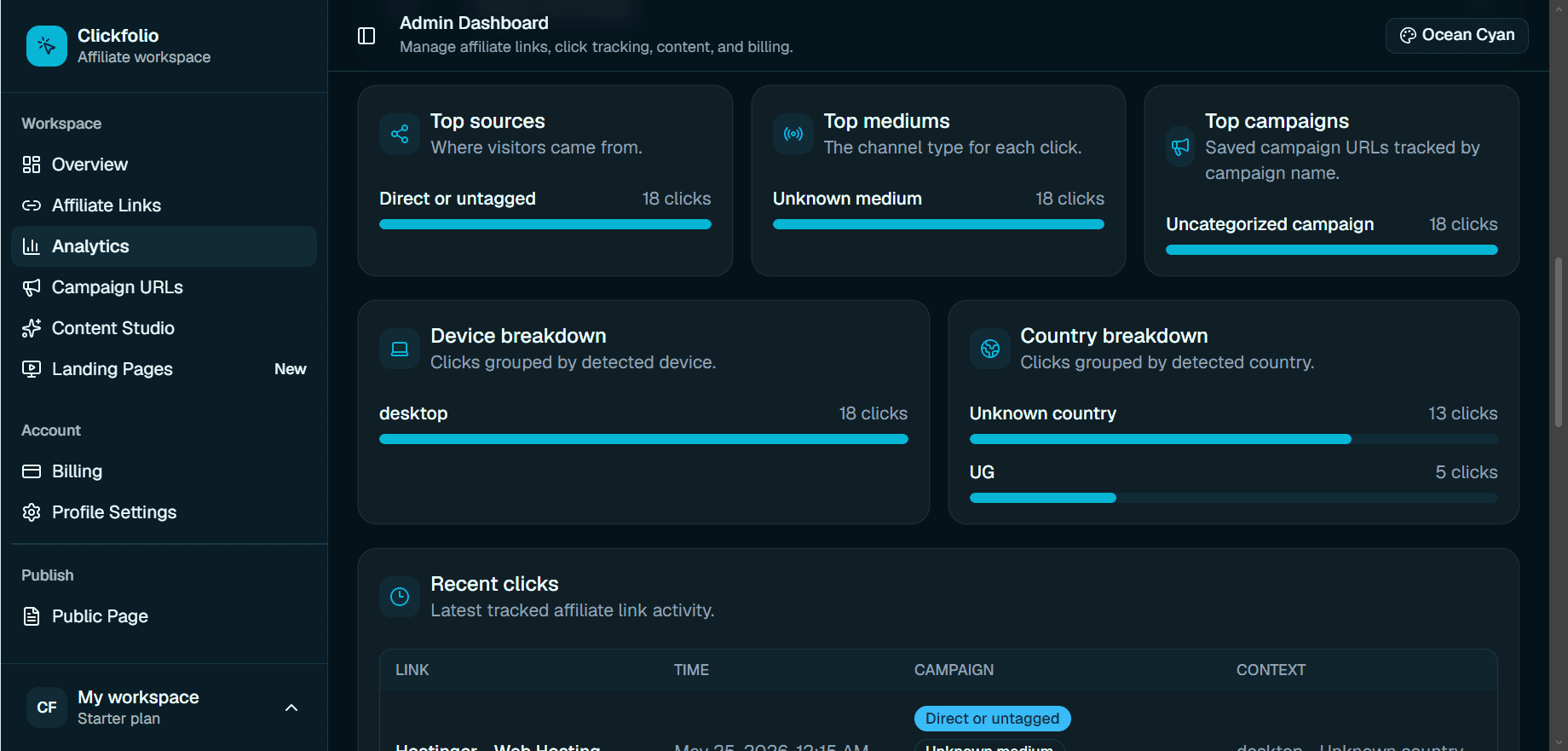This screenshot has height=751, width=1568.
Task: Click the Top campaigns megaphone icon
Action: point(1180,147)
